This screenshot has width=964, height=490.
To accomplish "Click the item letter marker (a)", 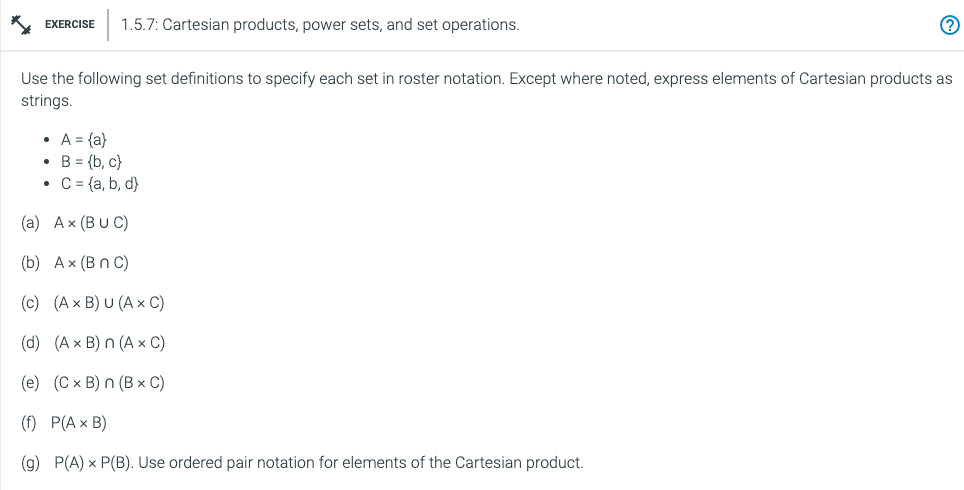I will tap(31, 222).
